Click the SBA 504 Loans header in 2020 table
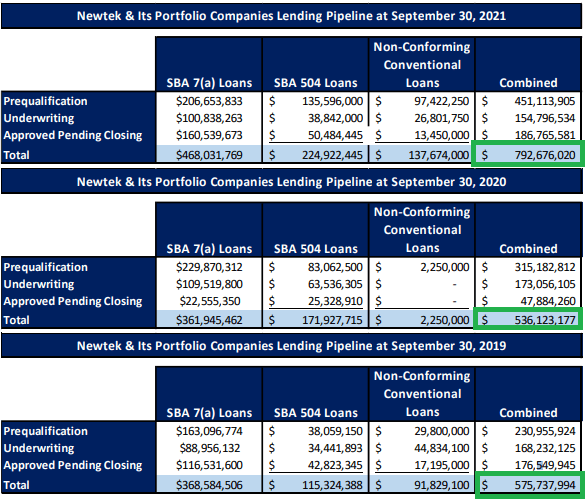587x502 pixels. 316,249
